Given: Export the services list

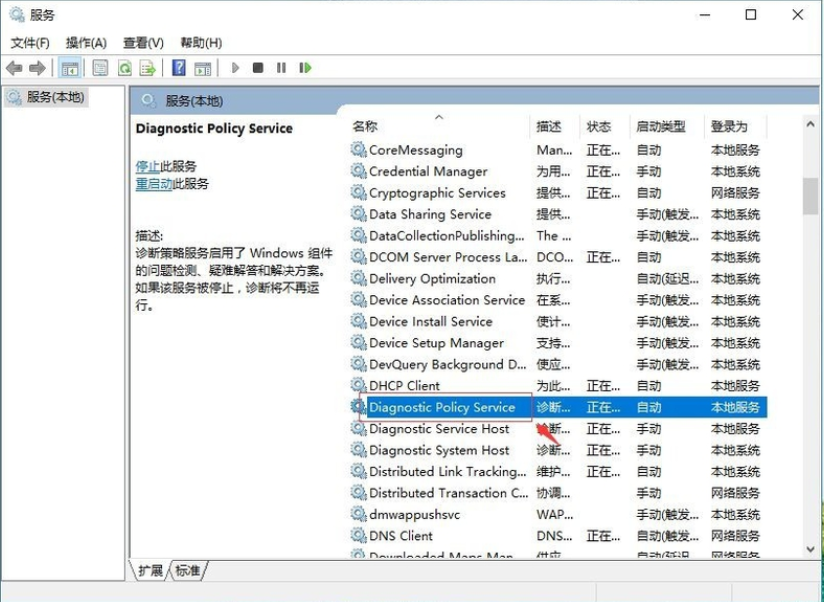Looking at the screenshot, I should pyautogui.click(x=147, y=67).
